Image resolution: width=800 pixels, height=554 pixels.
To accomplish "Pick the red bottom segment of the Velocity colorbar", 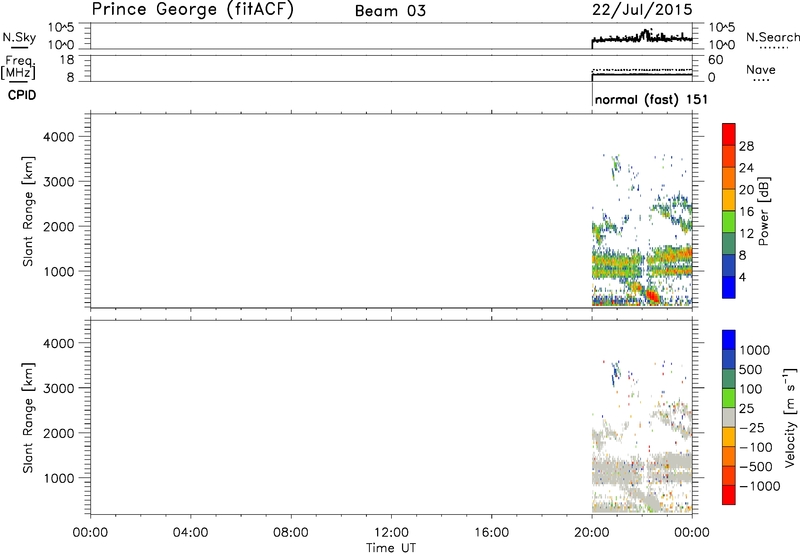I will point(729,495).
